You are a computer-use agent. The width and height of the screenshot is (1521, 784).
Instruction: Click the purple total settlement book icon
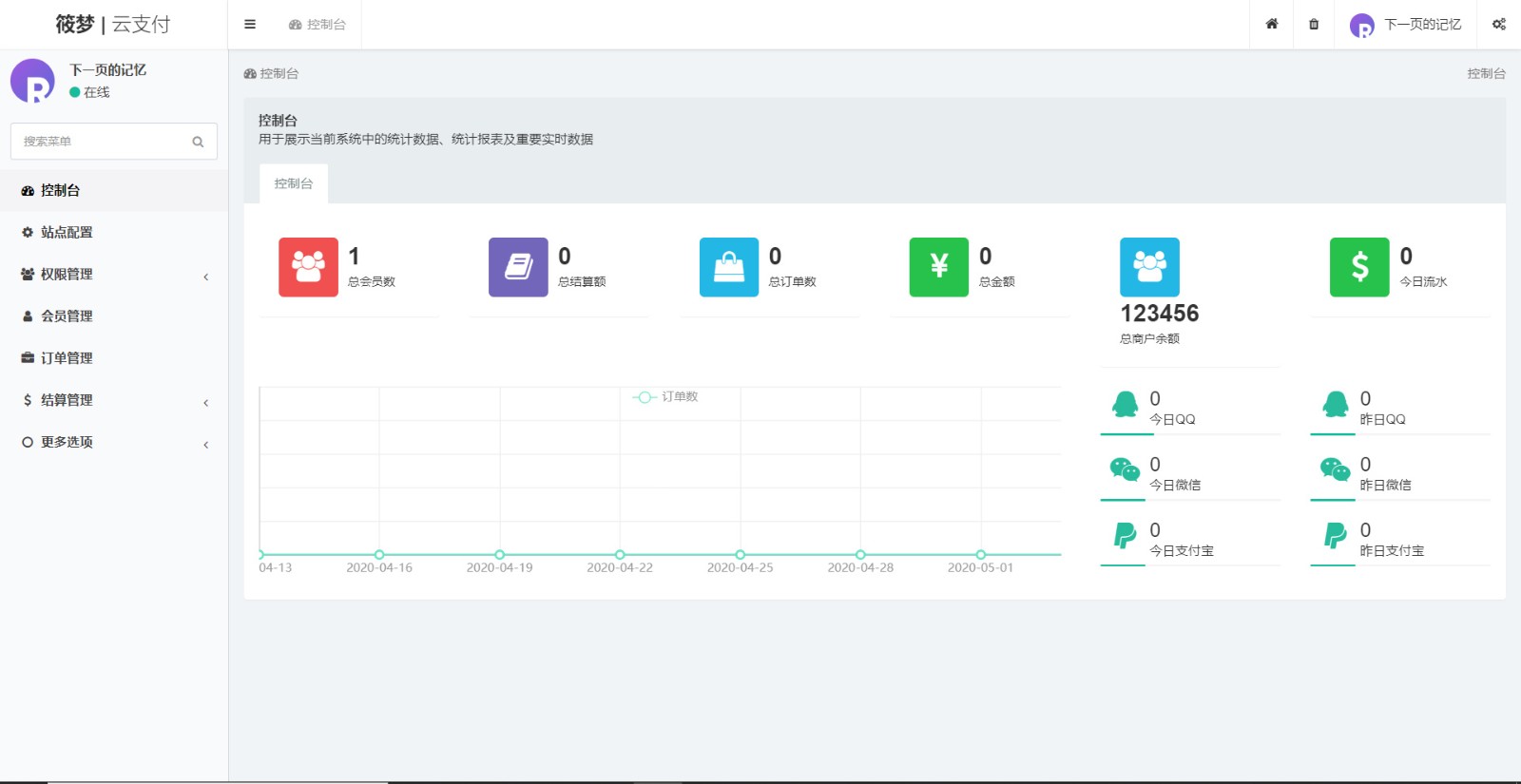(518, 267)
